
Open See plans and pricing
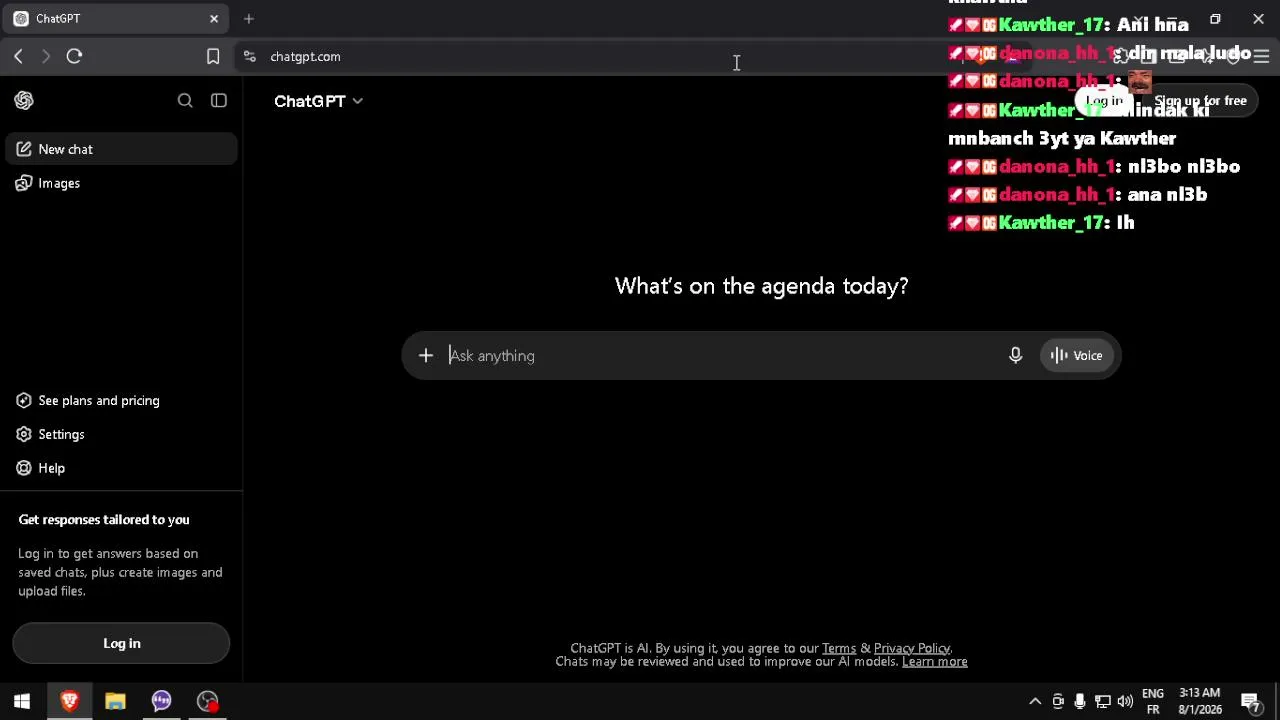pyautogui.click(x=121, y=400)
